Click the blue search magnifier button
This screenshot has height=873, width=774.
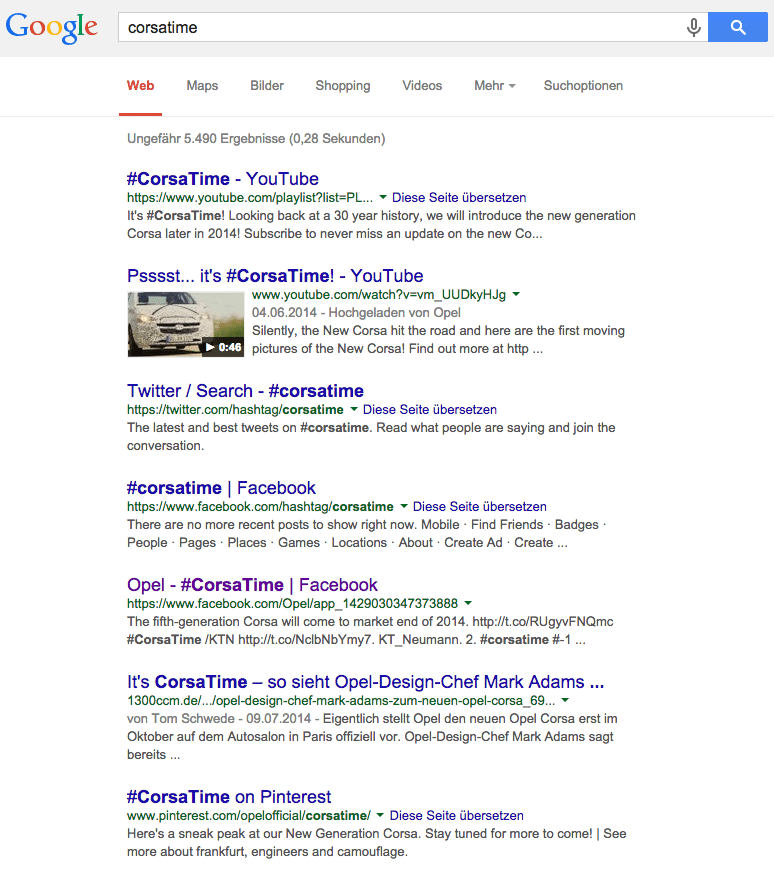(x=738, y=27)
